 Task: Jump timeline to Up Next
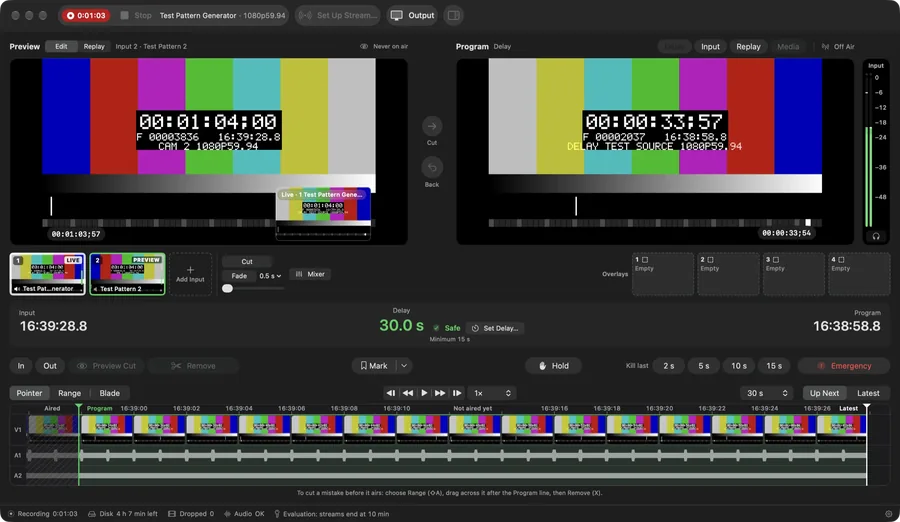tap(824, 393)
